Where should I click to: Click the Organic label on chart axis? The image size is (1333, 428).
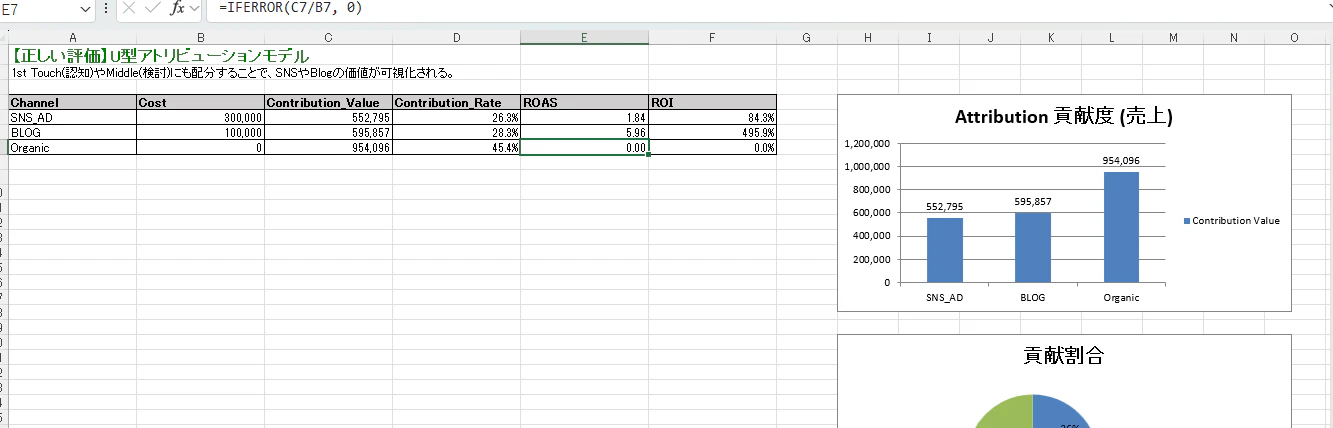[1121, 297]
